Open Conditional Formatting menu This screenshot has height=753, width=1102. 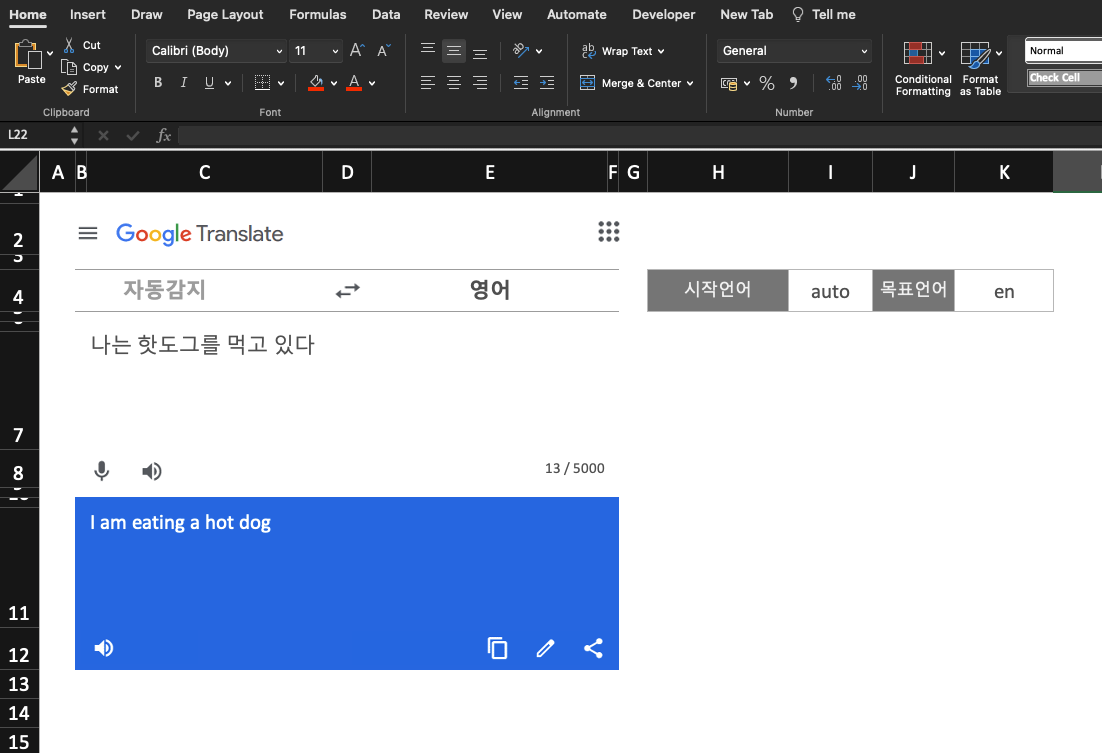tap(923, 69)
